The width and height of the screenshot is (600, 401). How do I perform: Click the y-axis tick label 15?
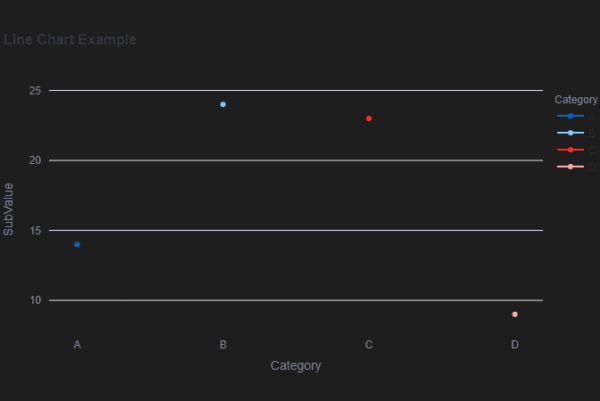(35, 230)
